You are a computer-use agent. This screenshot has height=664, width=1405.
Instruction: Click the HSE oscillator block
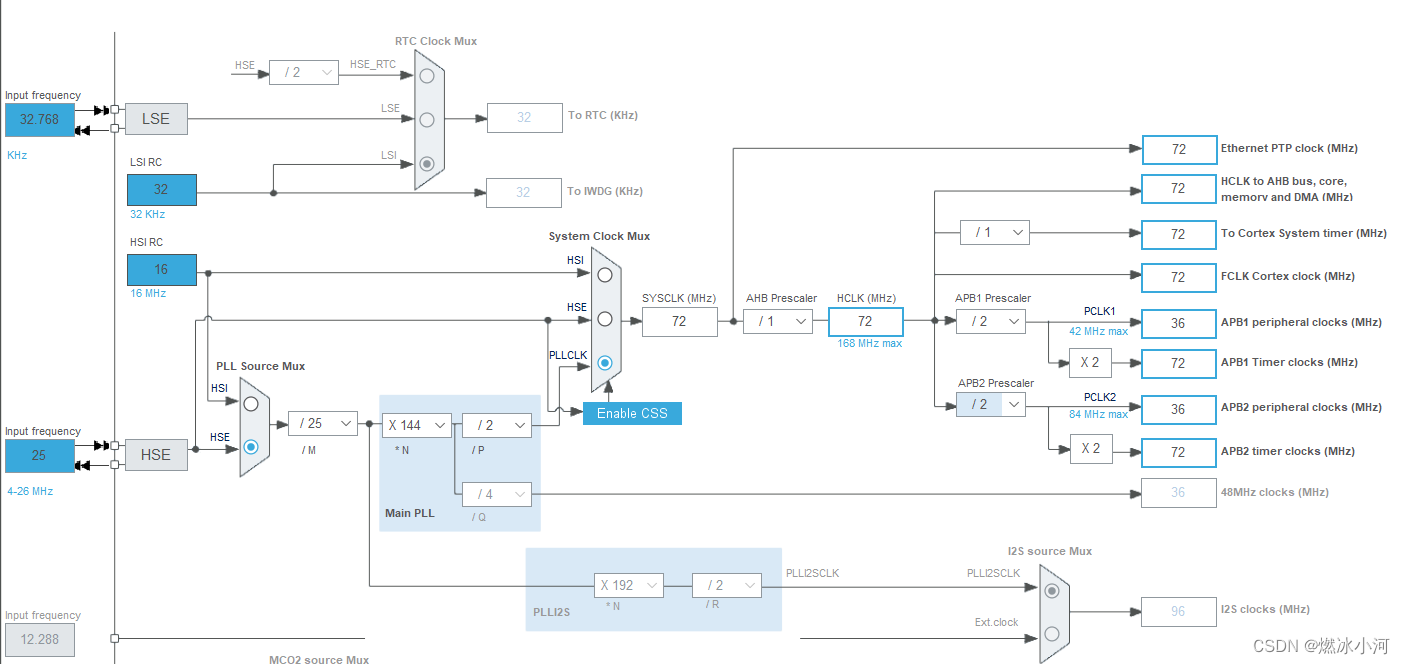156,454
